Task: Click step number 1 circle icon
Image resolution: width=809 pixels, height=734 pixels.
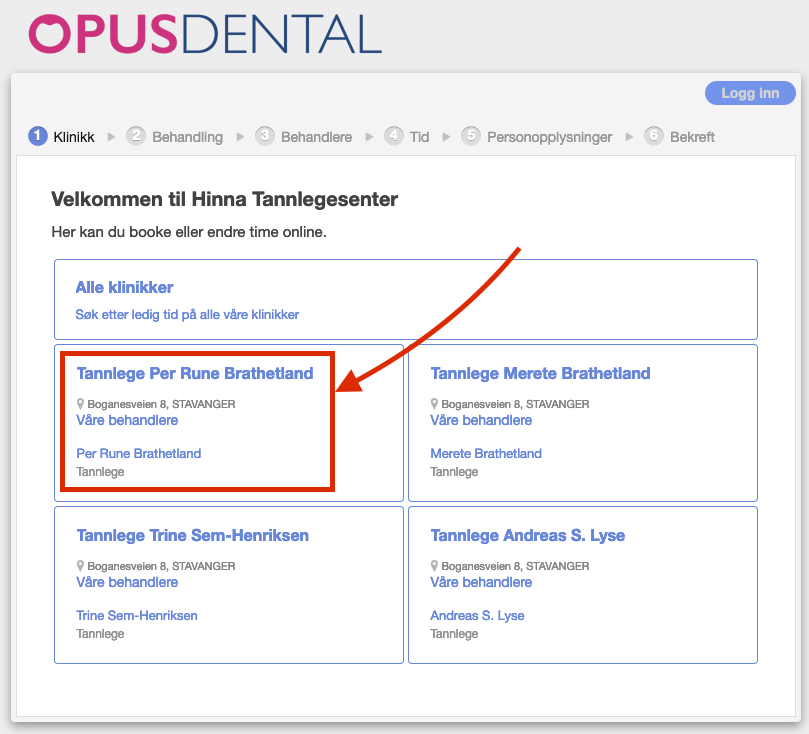Action: 38,136
